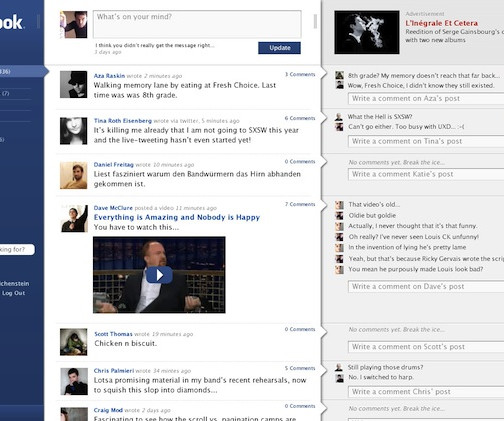Image resolution: width=504 pixels, height=421 pixels.
Task: Open Dave McClure's avatar image
Action: [74, 218]
